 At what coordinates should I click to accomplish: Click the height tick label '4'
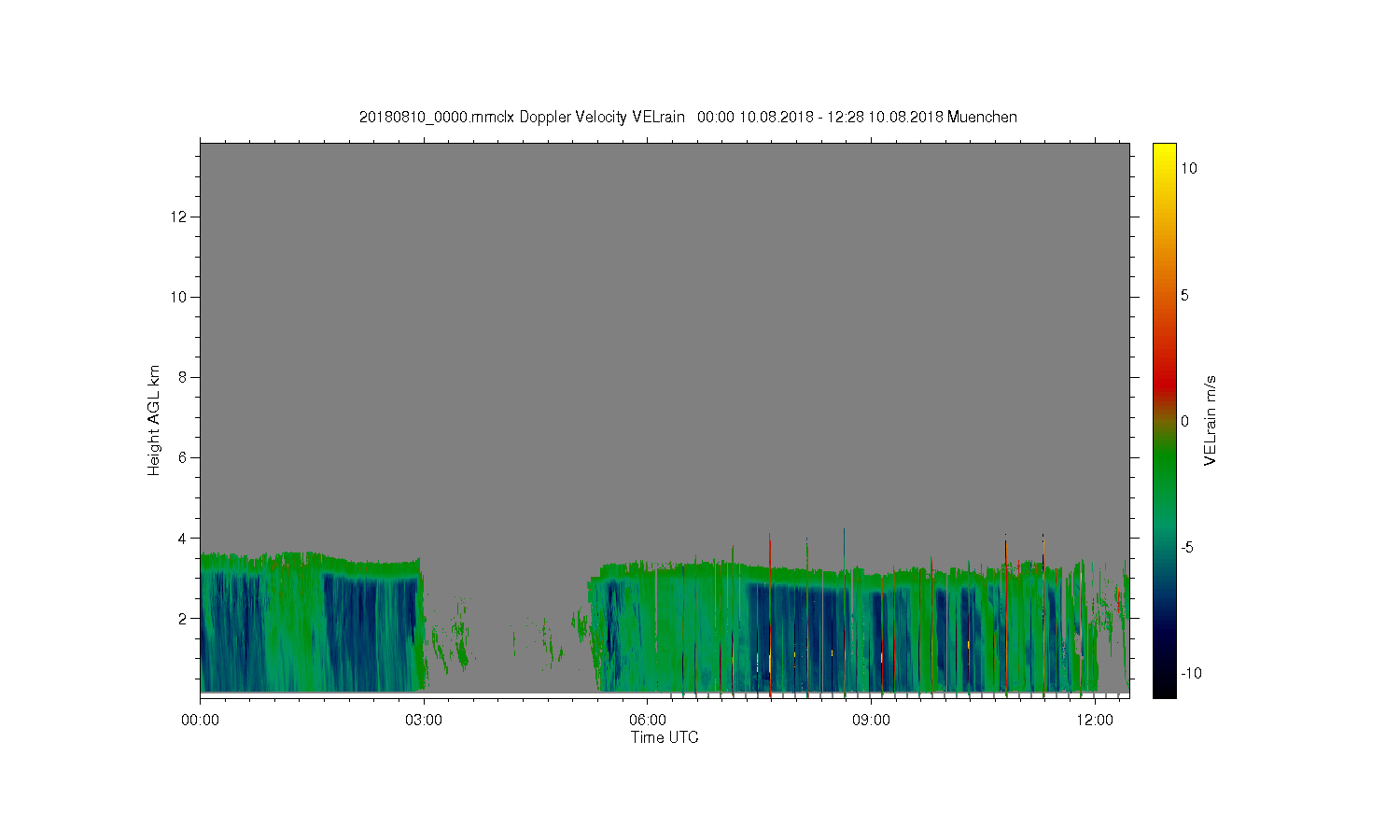(183, 538)
